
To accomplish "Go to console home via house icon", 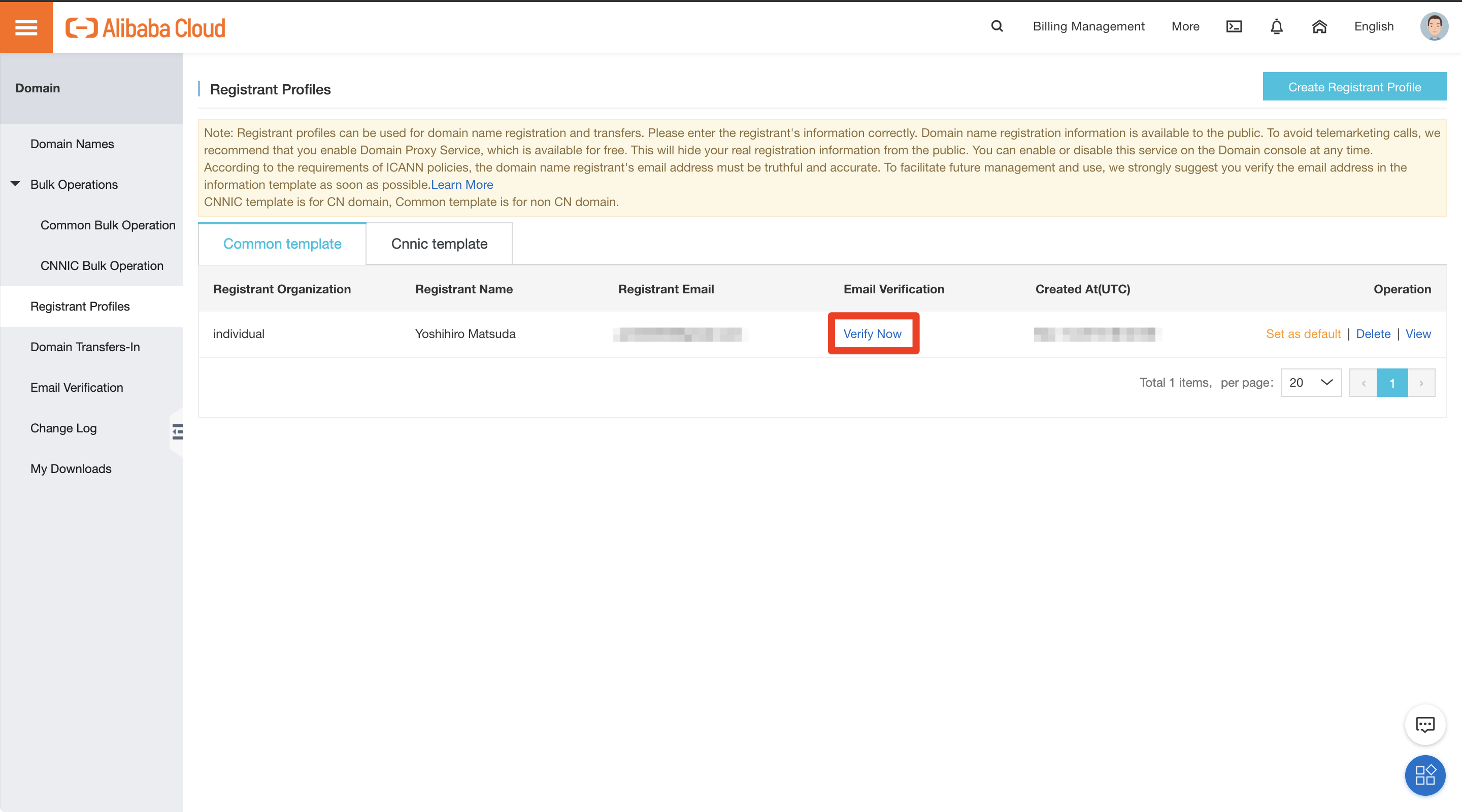I will (x=1319, y=26).
